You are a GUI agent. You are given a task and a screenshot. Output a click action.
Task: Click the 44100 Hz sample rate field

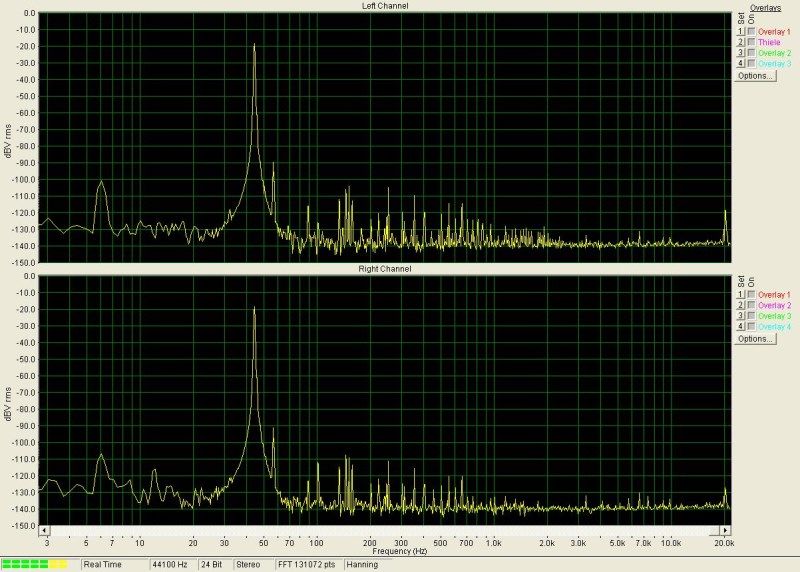(173, 565)
